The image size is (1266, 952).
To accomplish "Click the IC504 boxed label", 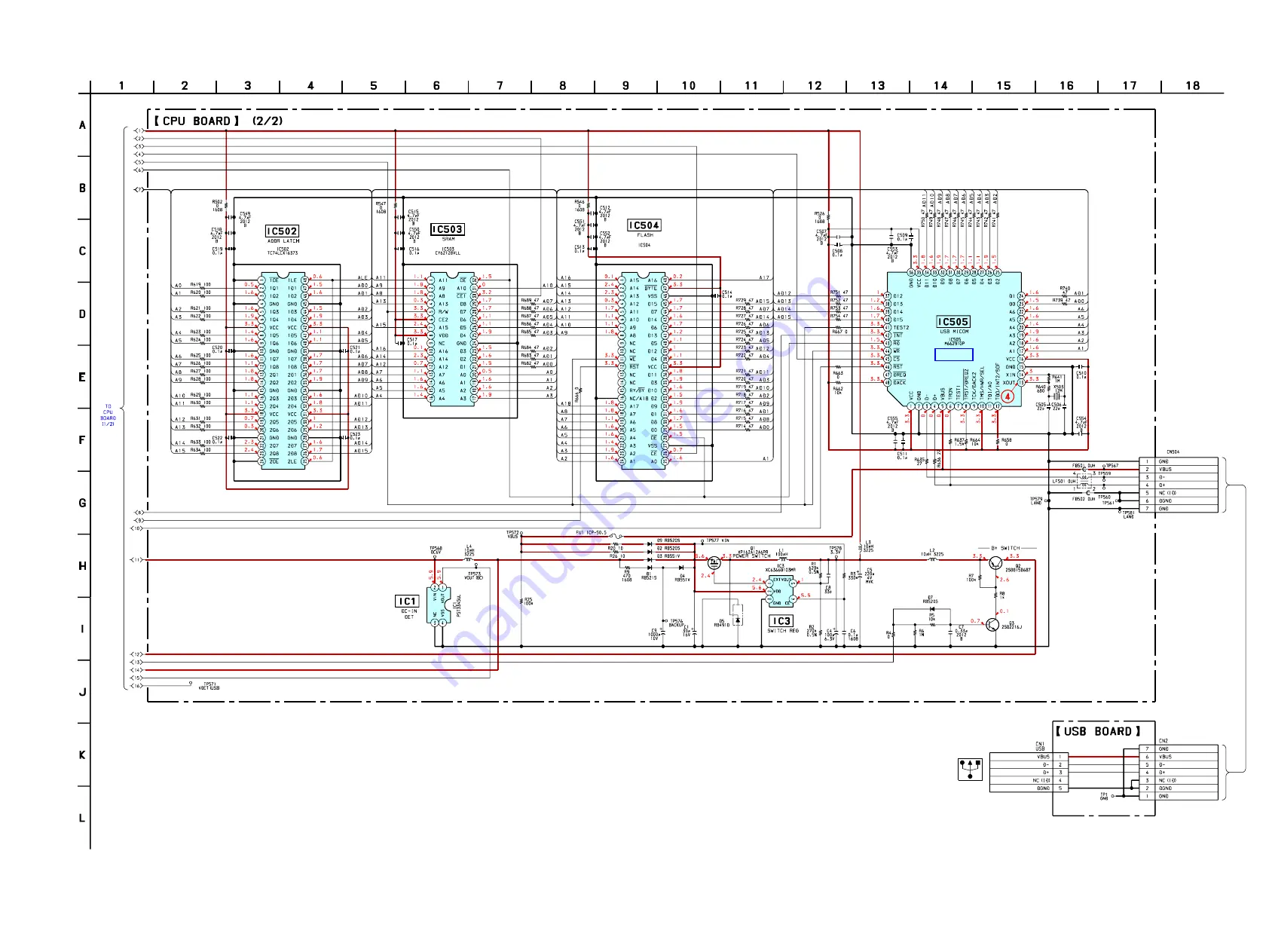I will click(x=644, y=225).
